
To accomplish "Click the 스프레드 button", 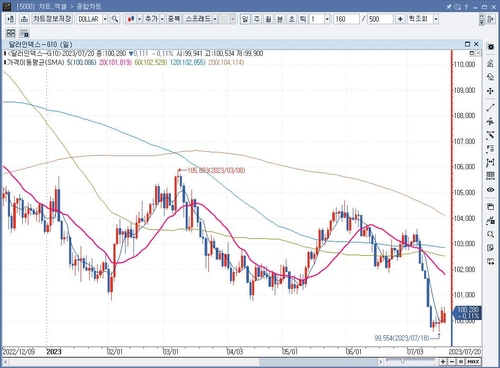I will 198,19.
